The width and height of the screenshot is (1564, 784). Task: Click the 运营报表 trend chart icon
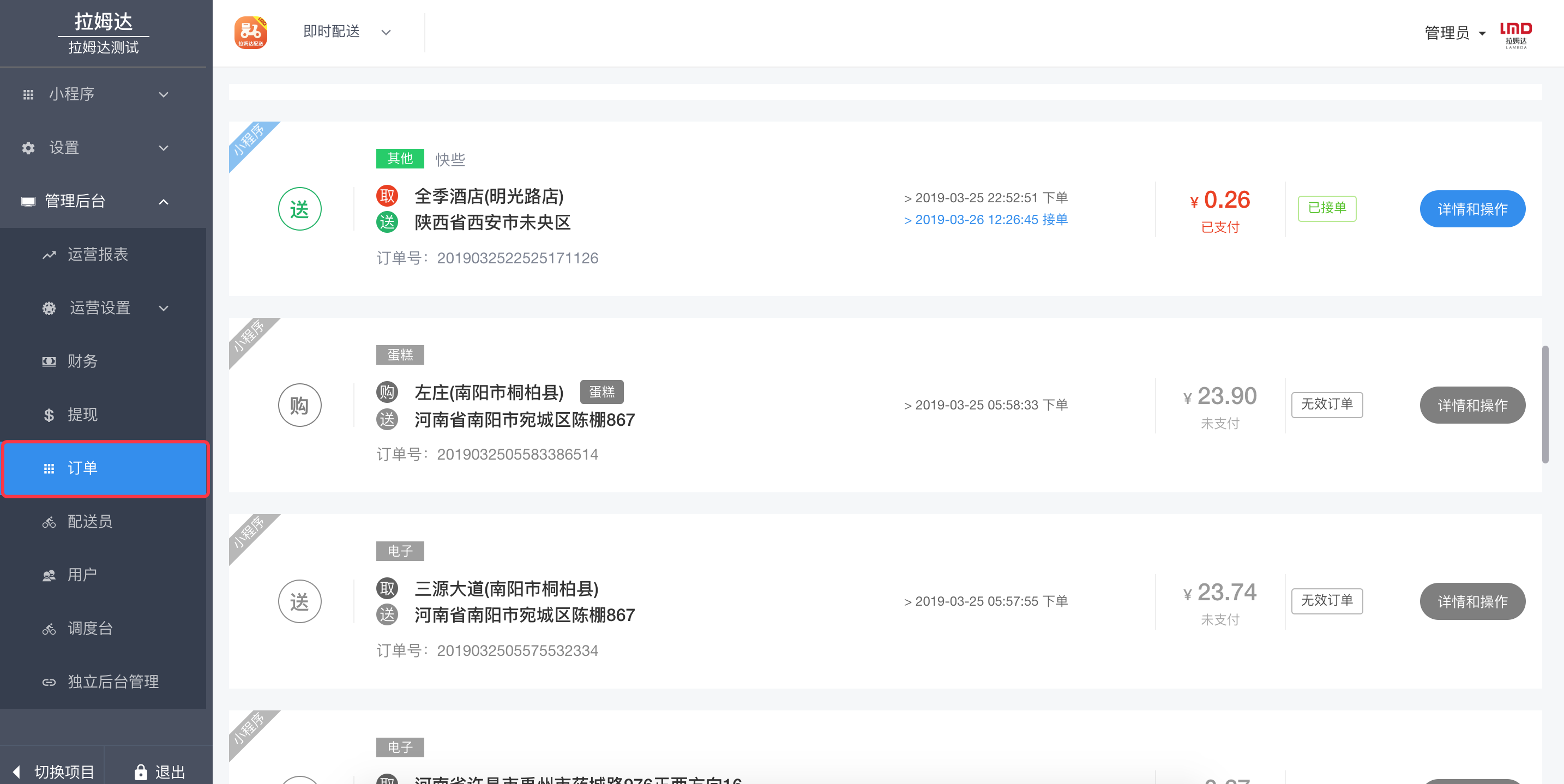[x=49, y=255]
